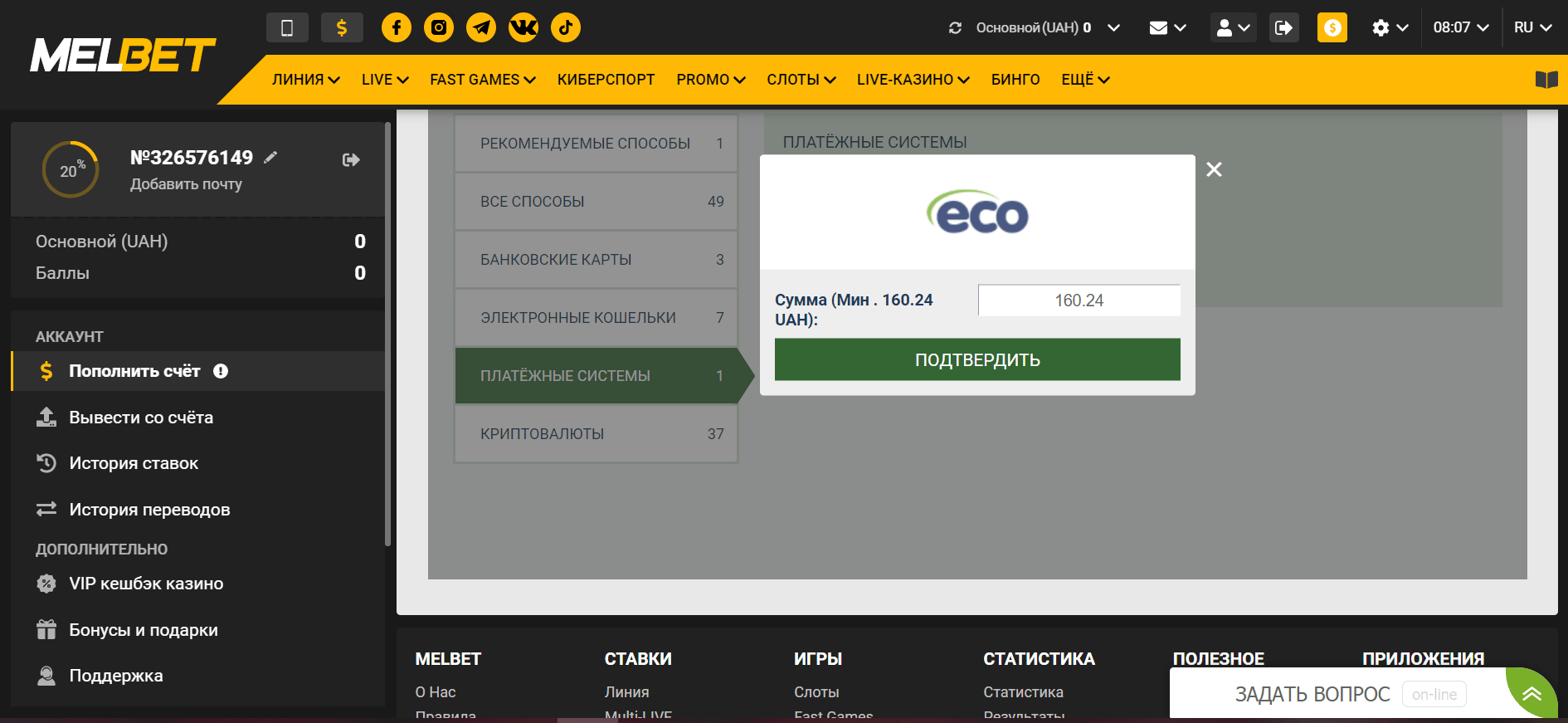Viewport: 1568px width, 723px height.
Task: Open the RU language selector
Action: click(1532, 27)
